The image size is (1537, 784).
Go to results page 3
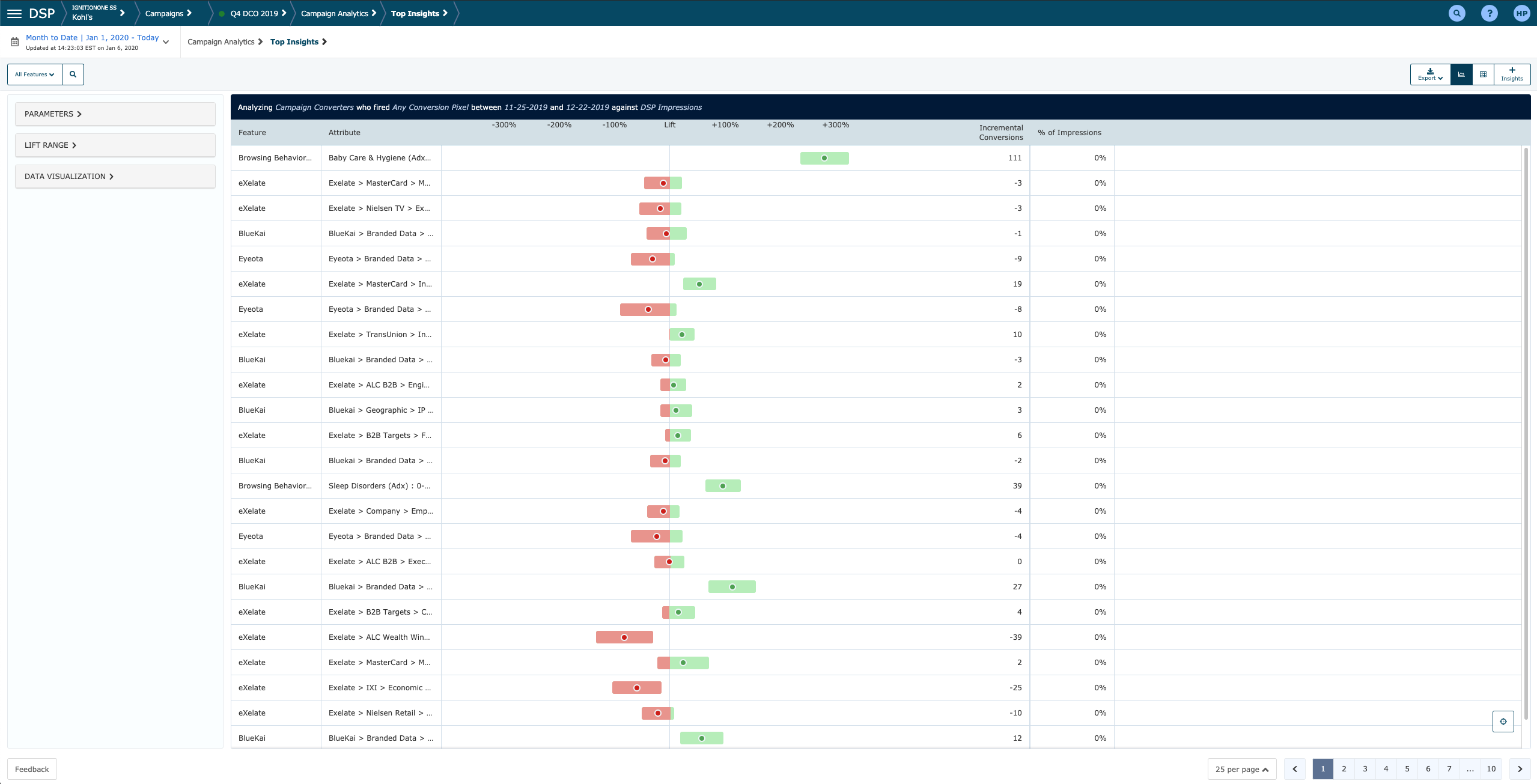[x=1365, y=769]
